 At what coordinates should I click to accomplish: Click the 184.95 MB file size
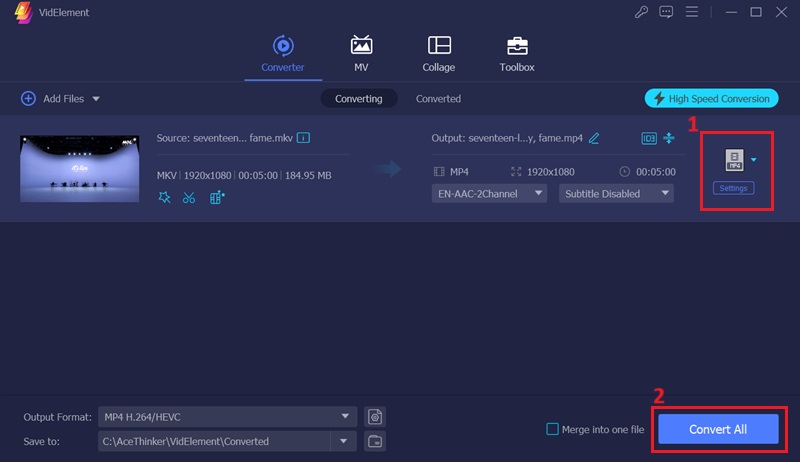click(x=308, y=175)
